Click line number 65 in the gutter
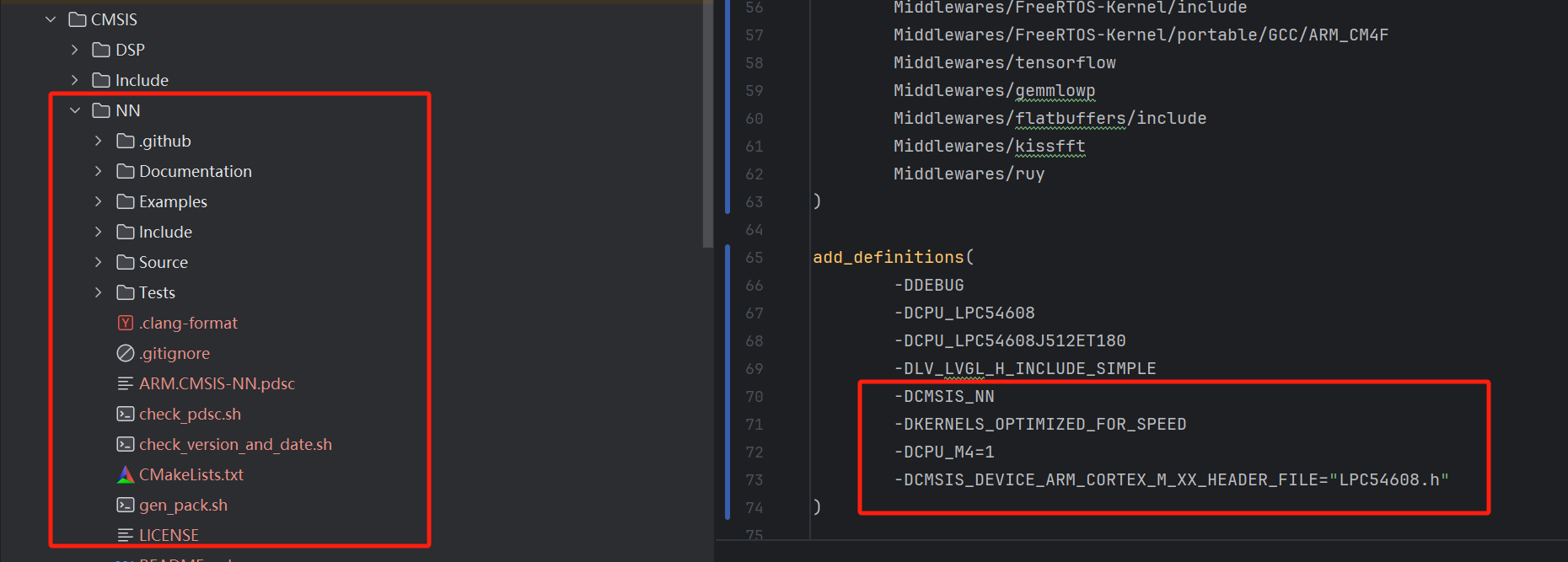 pyautogui.click(x=754, y=258)
